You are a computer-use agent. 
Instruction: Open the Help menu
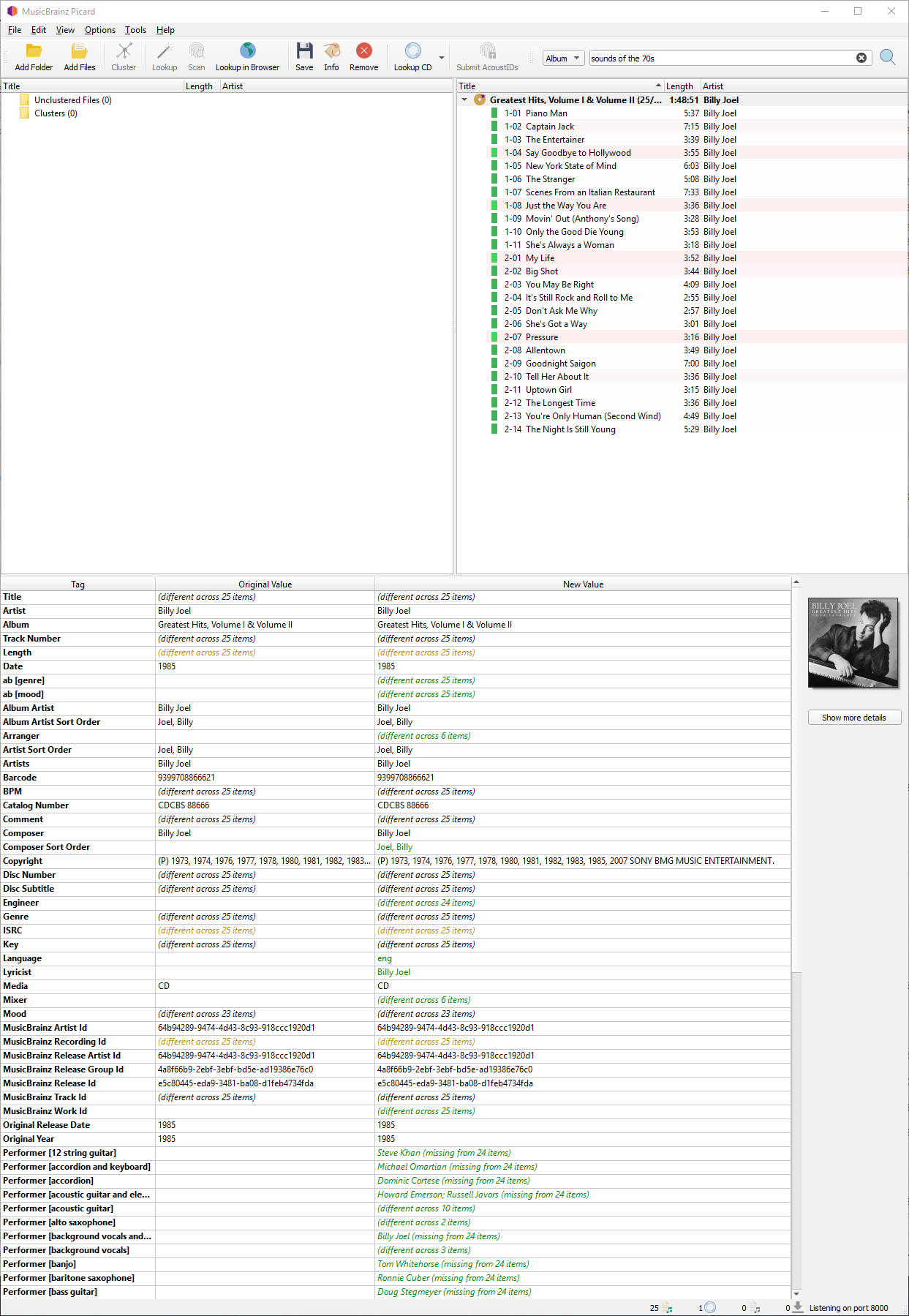165,30
